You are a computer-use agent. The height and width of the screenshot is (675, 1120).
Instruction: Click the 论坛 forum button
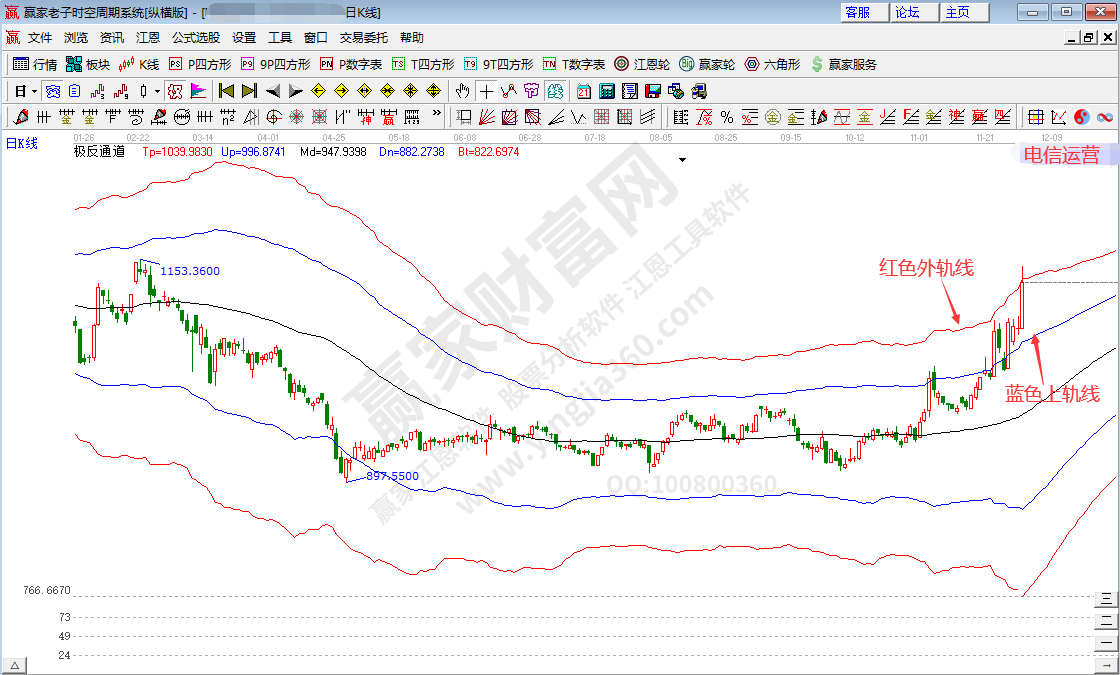tap(907, 12)
